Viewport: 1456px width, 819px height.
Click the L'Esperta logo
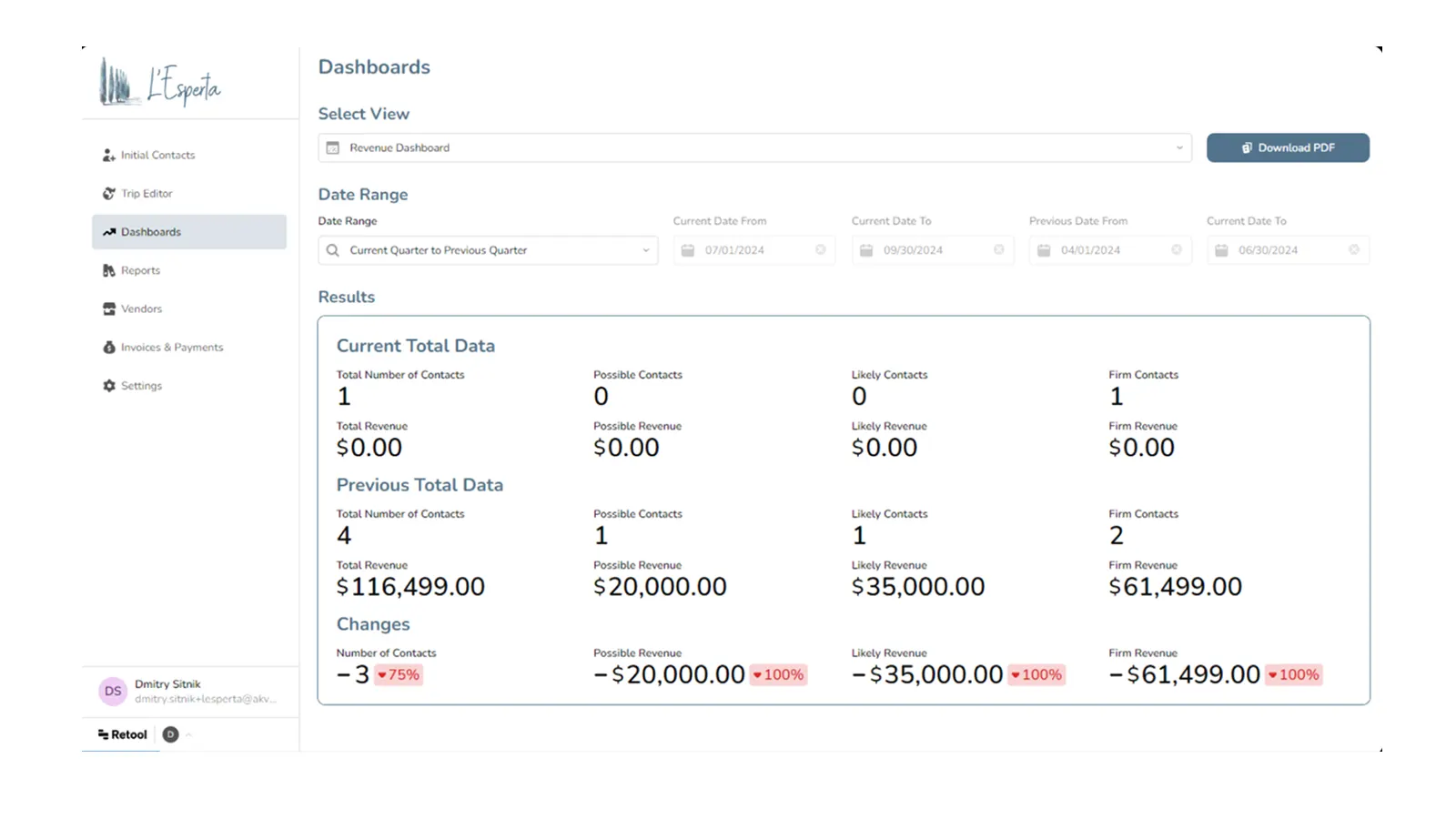coord(160,84)
